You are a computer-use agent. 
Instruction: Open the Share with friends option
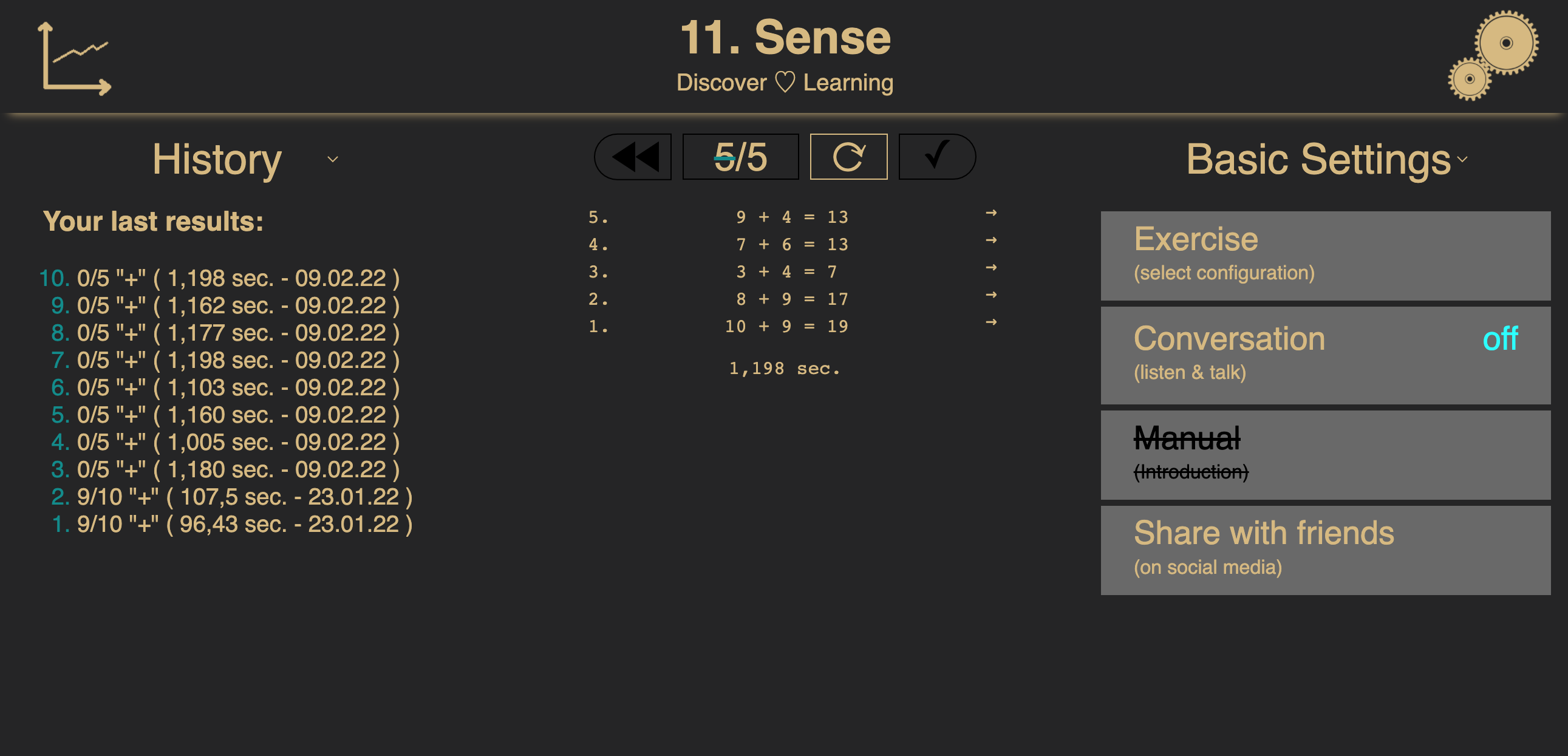click(x=1324, y=550)
